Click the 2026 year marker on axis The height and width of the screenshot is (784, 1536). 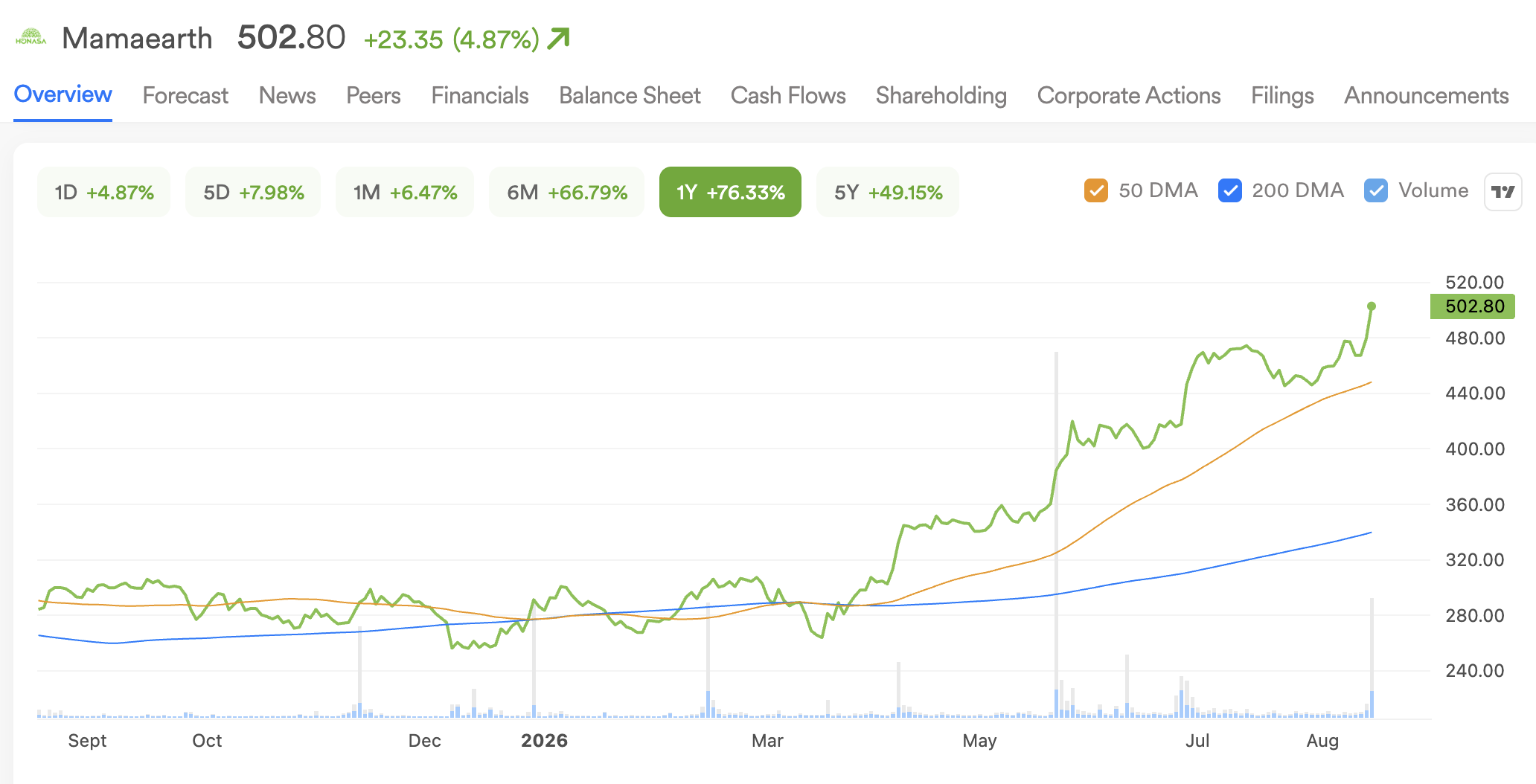[x=544, y=740]
